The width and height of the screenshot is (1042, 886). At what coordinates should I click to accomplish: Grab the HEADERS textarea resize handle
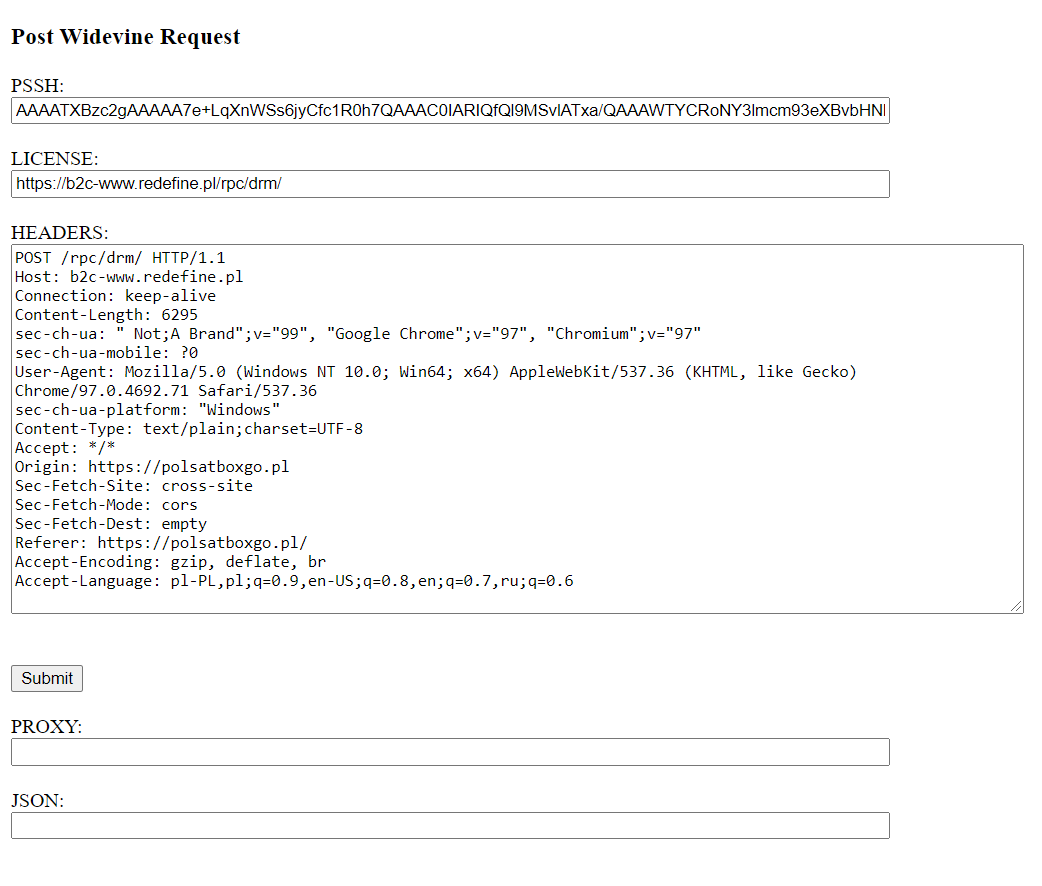1017,606
